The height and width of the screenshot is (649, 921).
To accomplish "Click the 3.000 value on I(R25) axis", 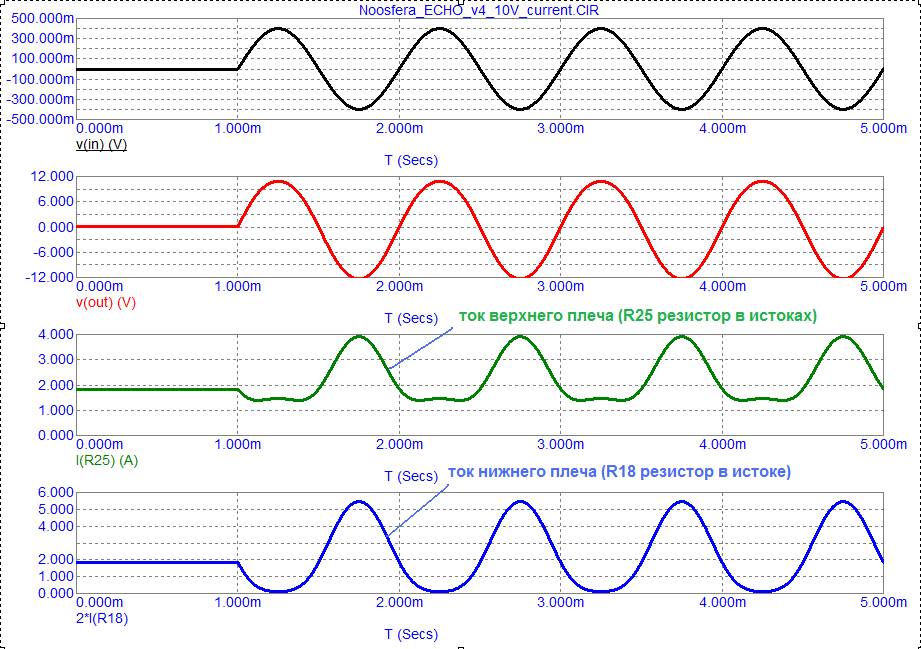I will [x=56, y=360].
